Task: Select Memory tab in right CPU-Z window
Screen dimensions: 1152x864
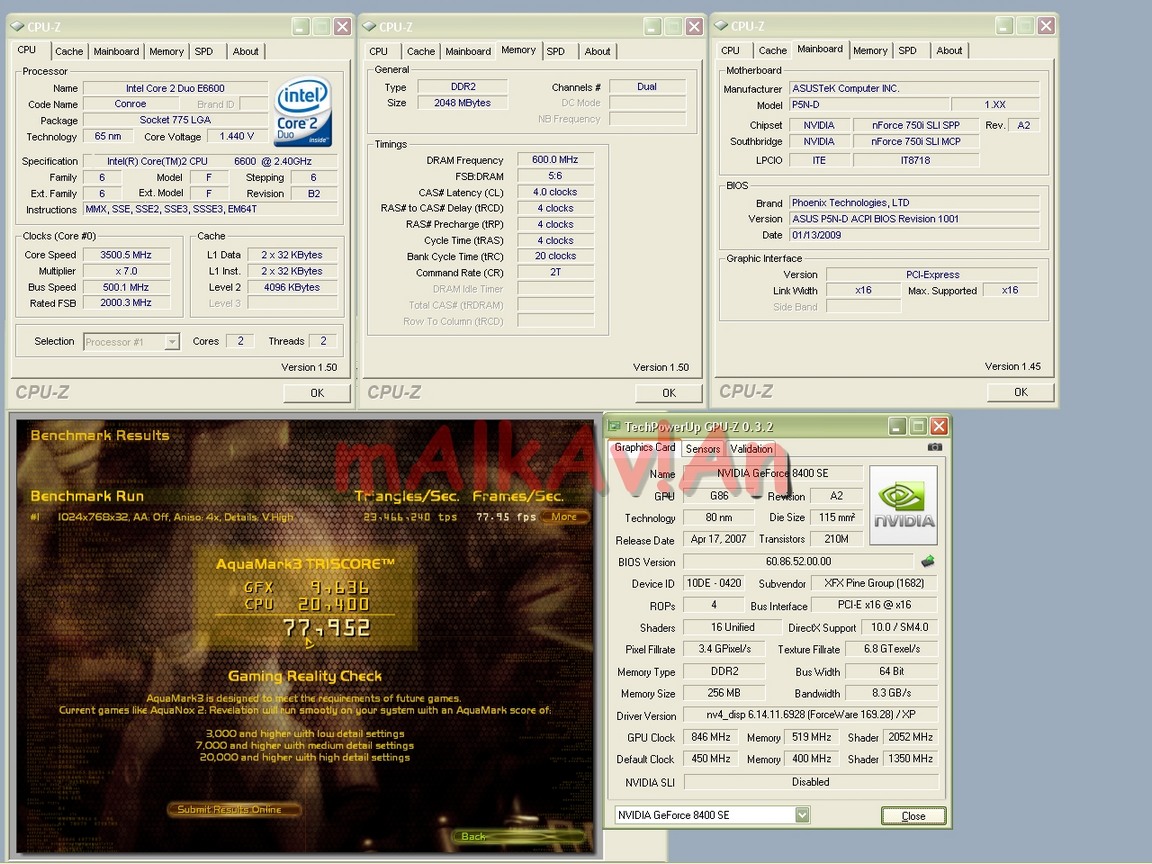Action: click(871, 51)
